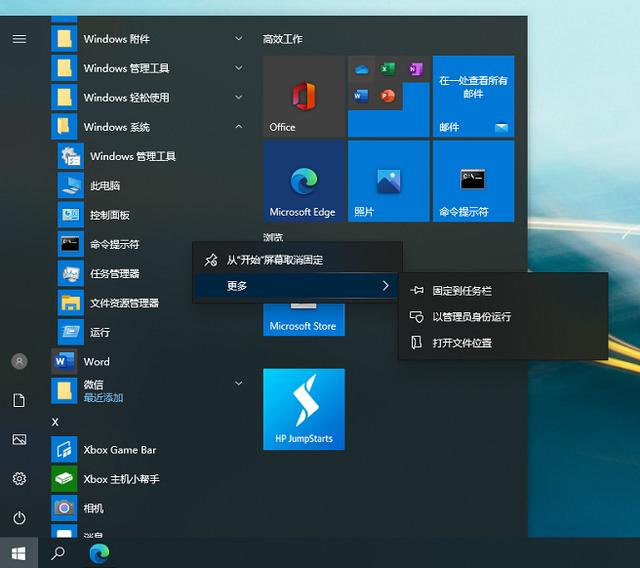Launch Word from the app list

149,362
